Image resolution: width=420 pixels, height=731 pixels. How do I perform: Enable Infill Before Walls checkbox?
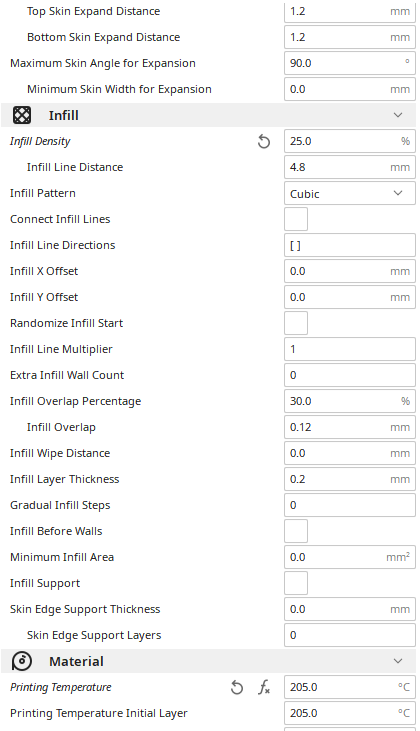[296, 531]
